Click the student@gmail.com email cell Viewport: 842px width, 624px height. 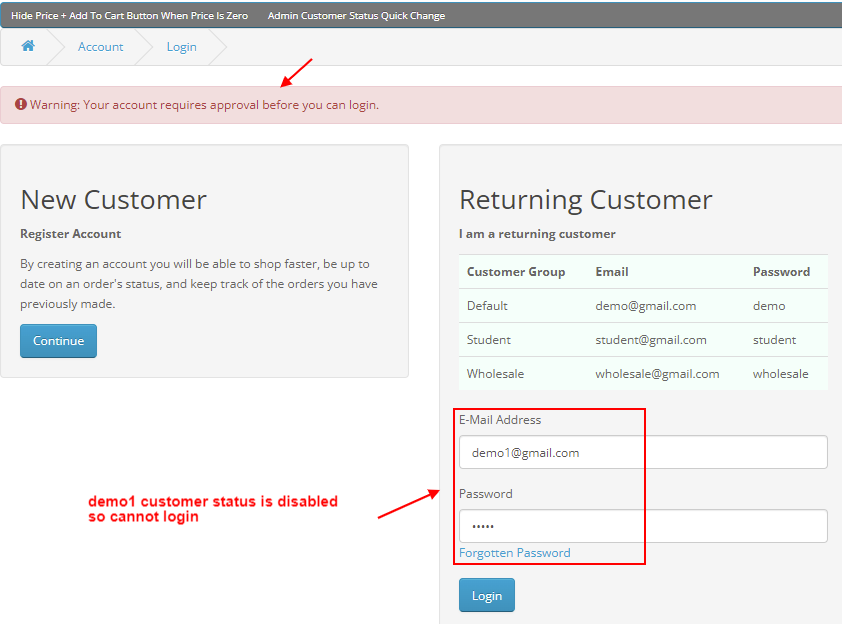click(651, 339)
